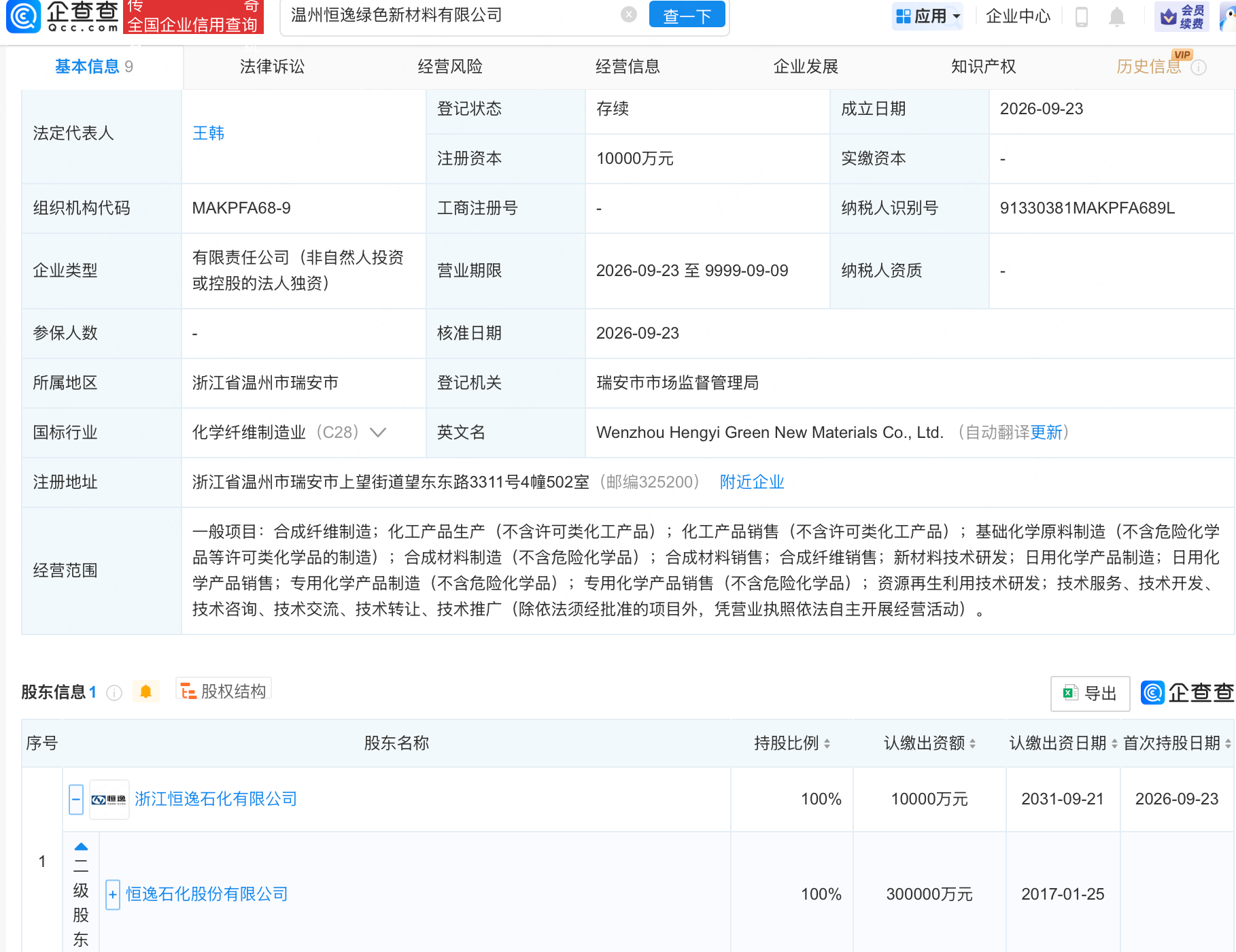Open the 知识产权 tab
The height and width of the screenshot is (952, 1236).
tap(983, 67)
